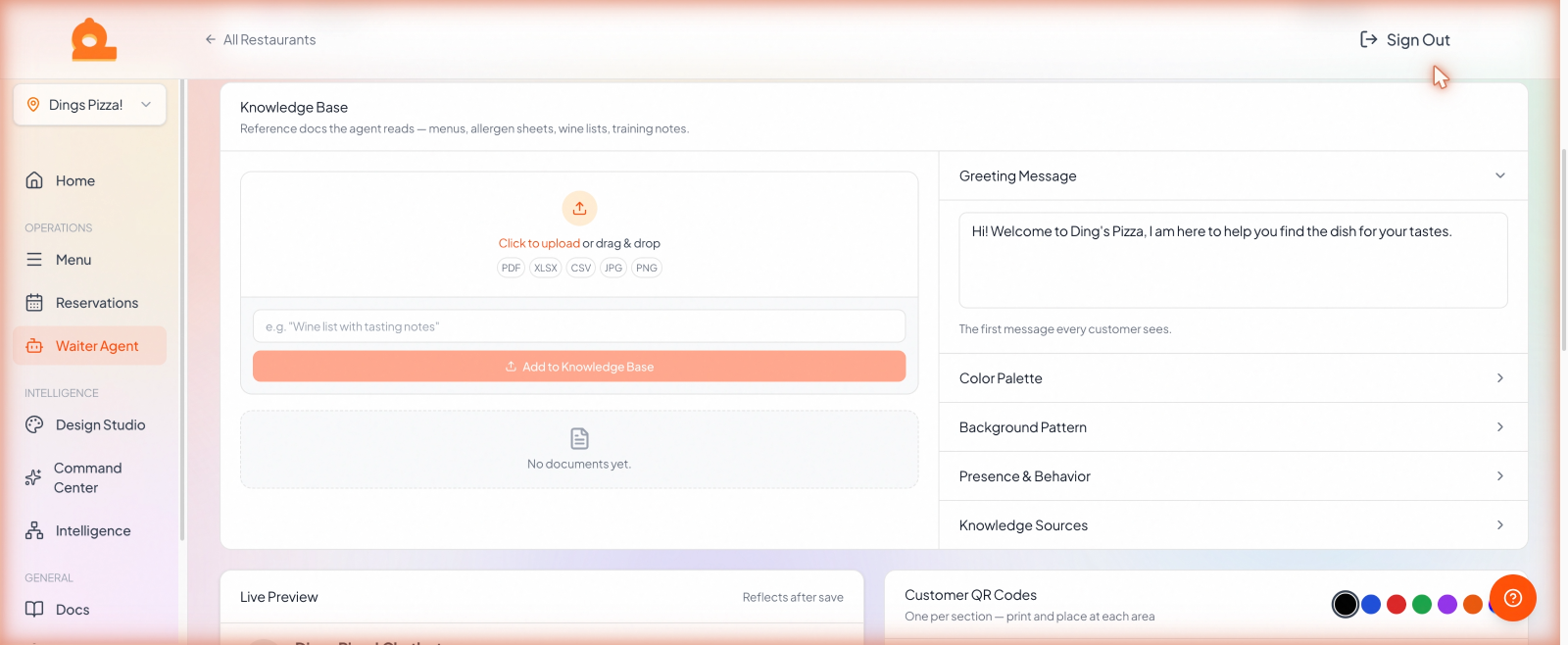Viewport: 1568px width, 645px height.
Task: Open the Dings Pizza! restaurant selector
Action: (89, 105)
